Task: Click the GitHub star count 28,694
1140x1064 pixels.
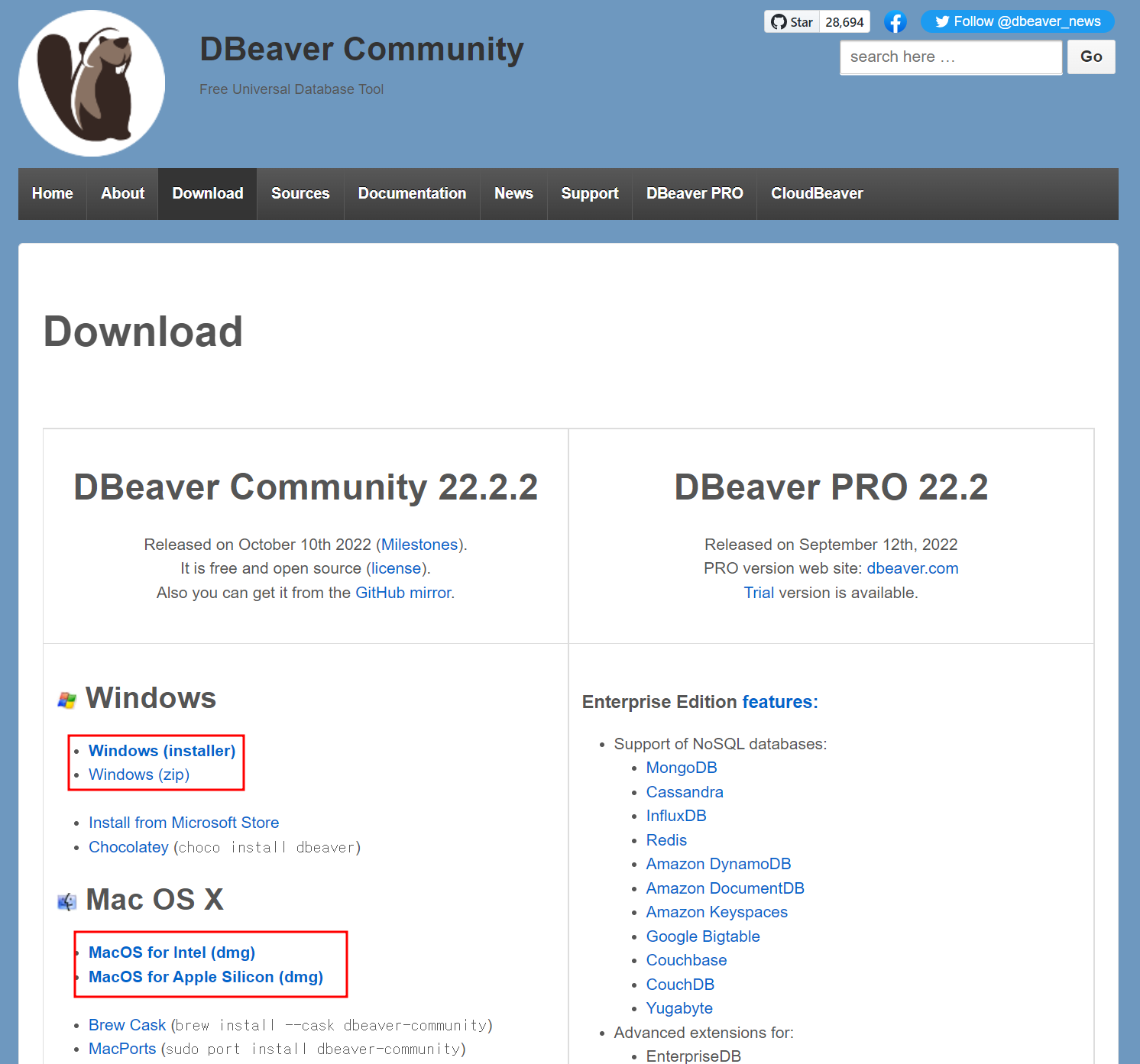Action: [844, 21]
